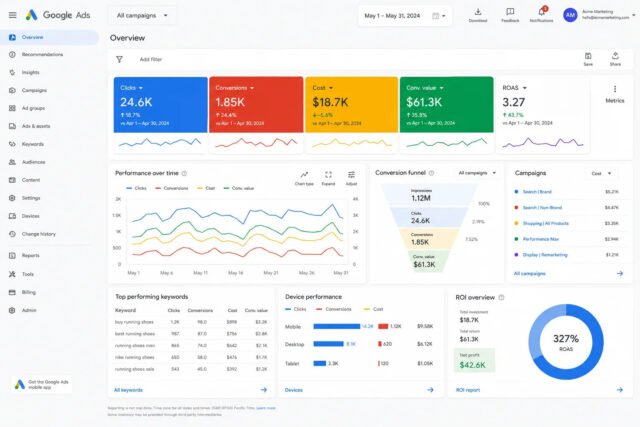Open the Performance Max campaign link
The height and width of the screenshot is (427, 640).
point(541,239)
